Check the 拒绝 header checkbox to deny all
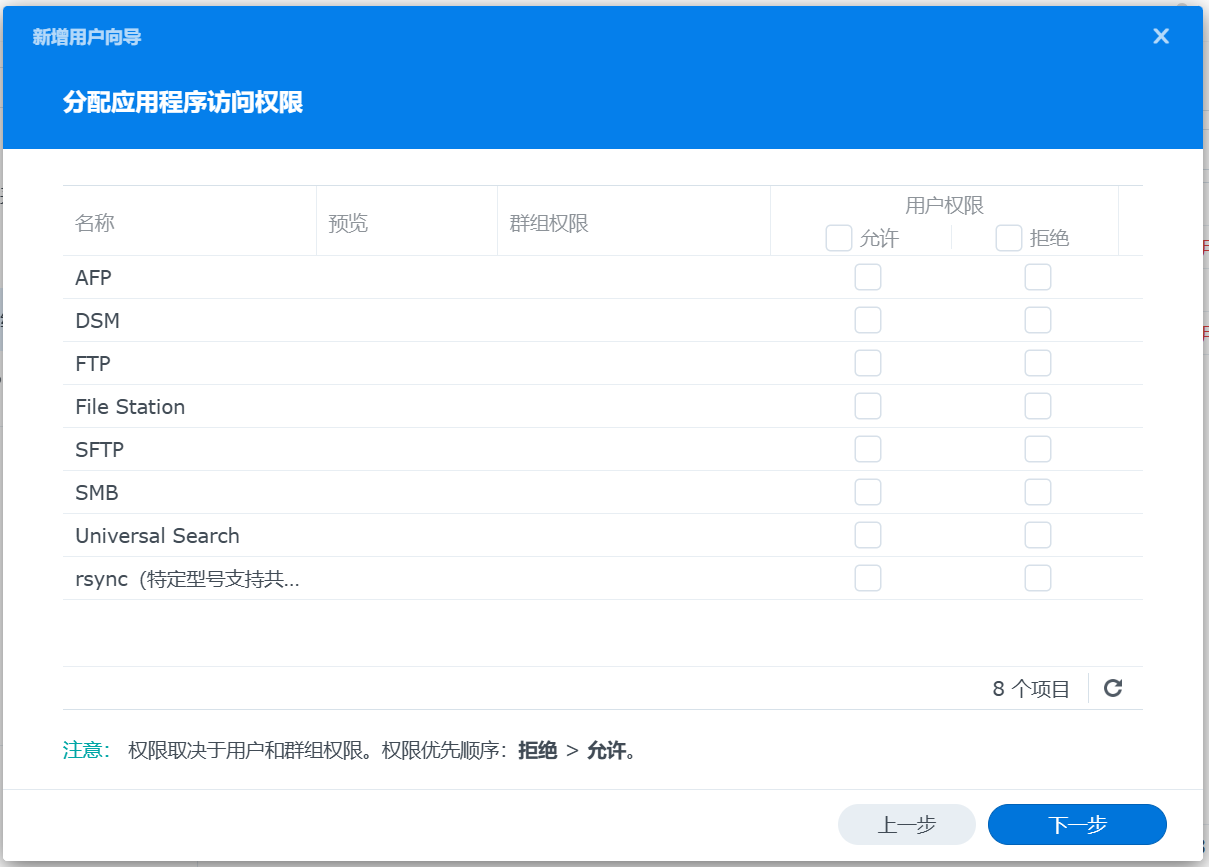Image resolution: width=1209 pixels, height=867 pixels. click(x=1008, y=238)
